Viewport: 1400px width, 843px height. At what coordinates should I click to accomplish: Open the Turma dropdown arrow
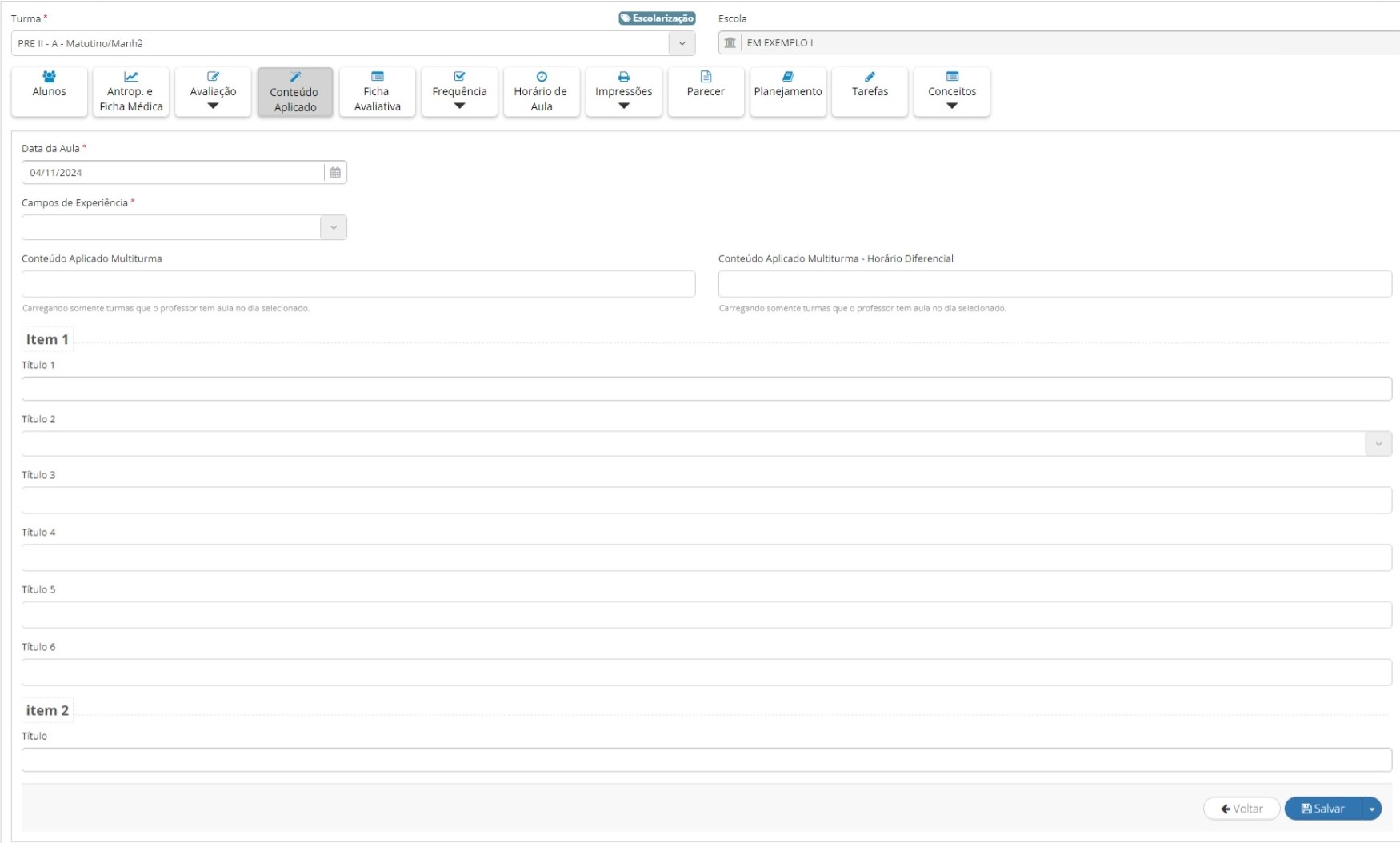click(x=682, y=43)
